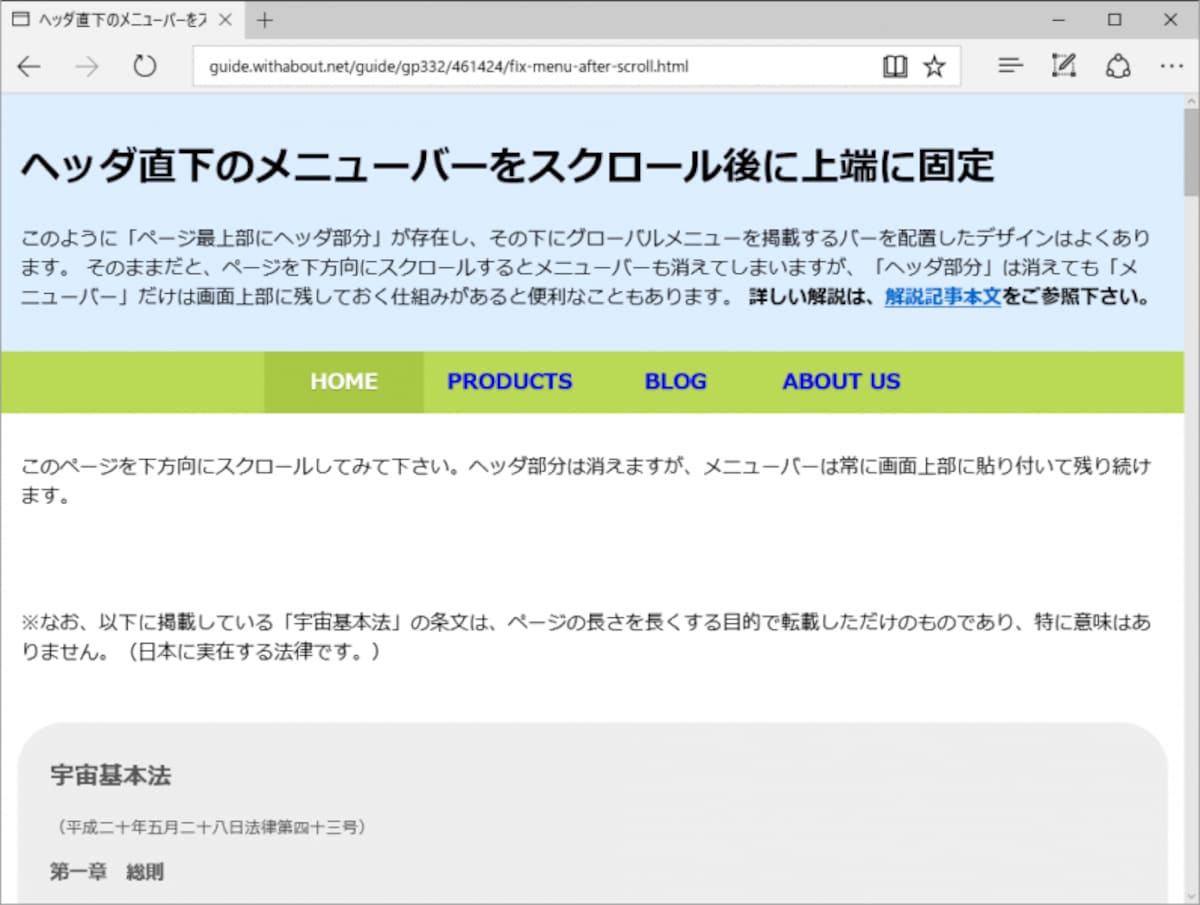Screen dimensions: 1200x905
Task: Click the （平成二十年五月二十八日法律第四十三号） line
Action: point(211,828)
